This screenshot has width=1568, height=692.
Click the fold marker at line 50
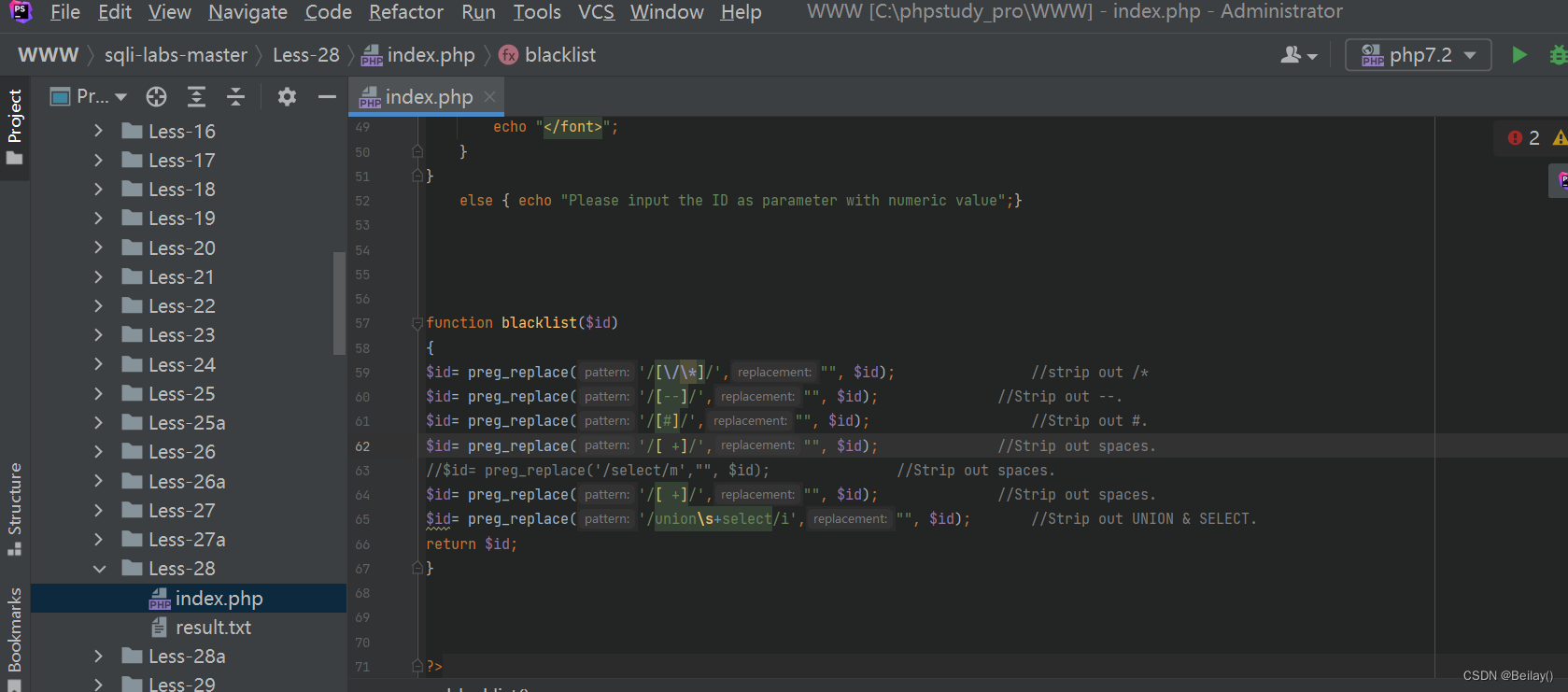point(417,151)
